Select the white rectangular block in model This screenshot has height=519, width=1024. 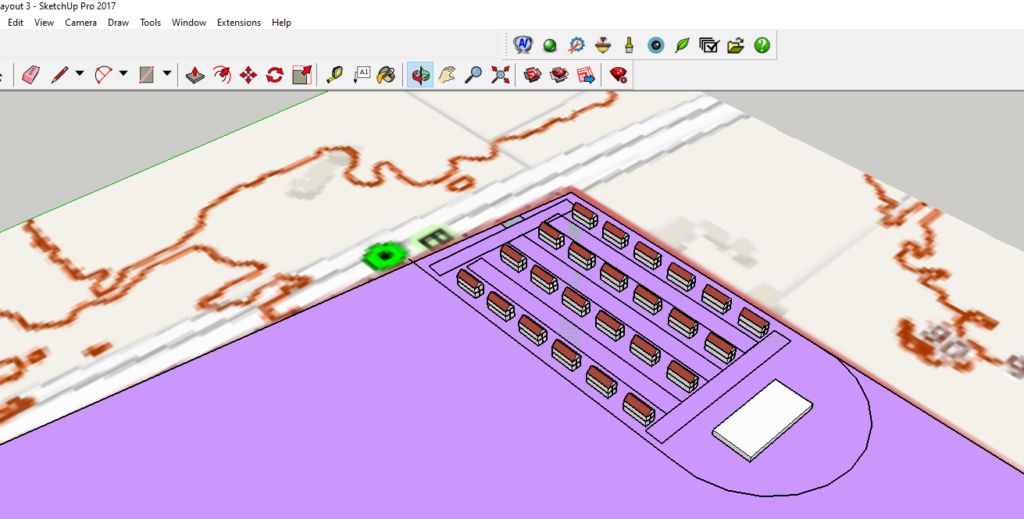(763, 419)
